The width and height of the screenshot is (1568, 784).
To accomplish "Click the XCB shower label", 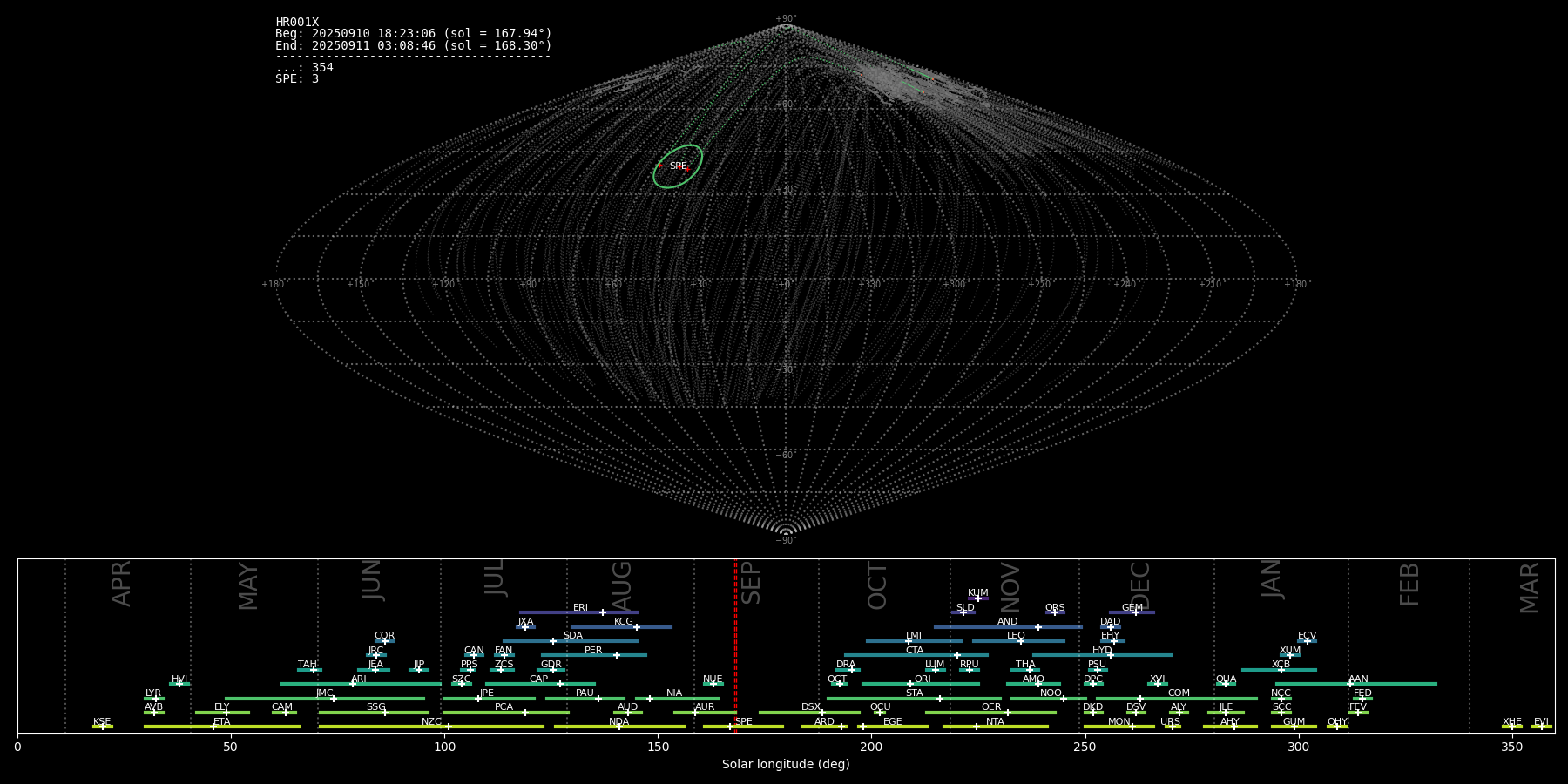I will (x=1281, y=665).
